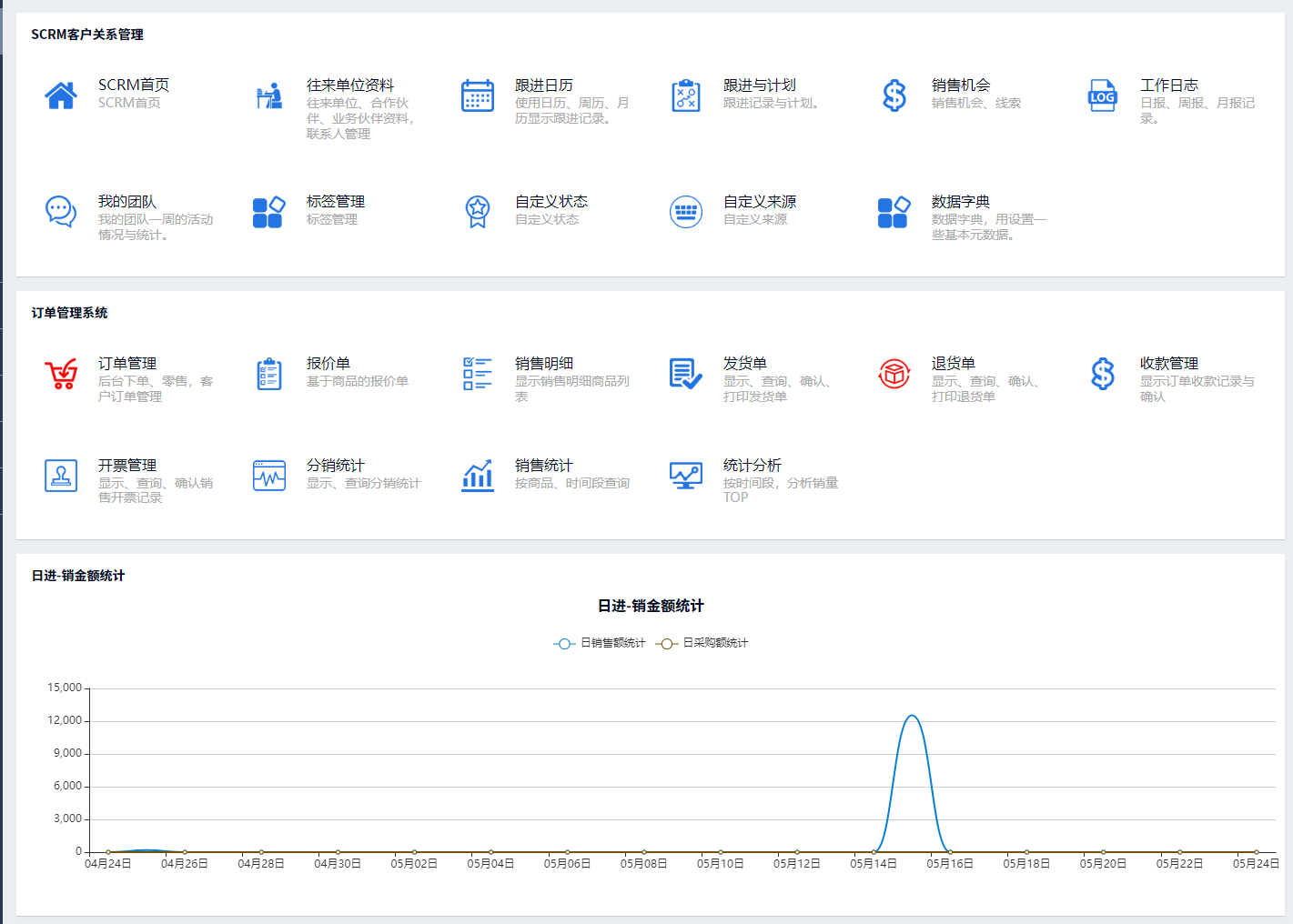Viewport: 1293px width, 924px height.
Task: Open 我的团队 title link
Action: pos(127,201)
